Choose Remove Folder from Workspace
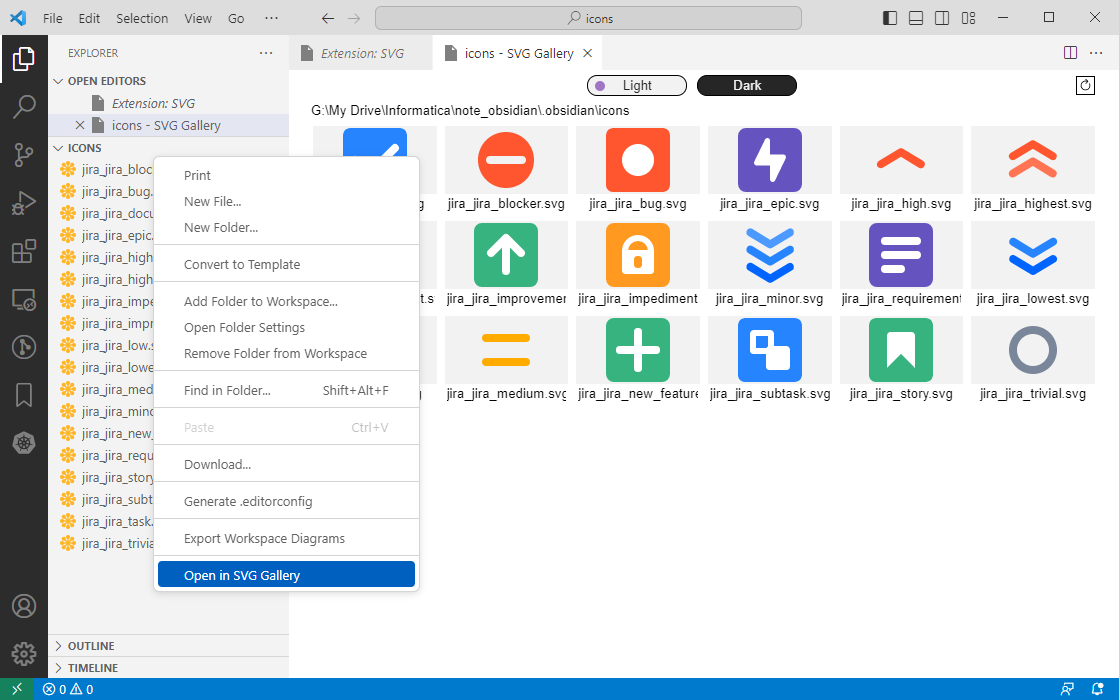 286,354
